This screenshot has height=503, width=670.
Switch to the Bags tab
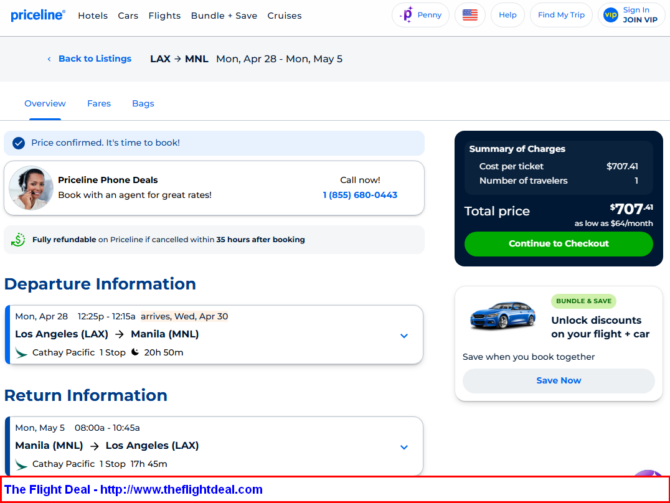(x=143, y=103)
